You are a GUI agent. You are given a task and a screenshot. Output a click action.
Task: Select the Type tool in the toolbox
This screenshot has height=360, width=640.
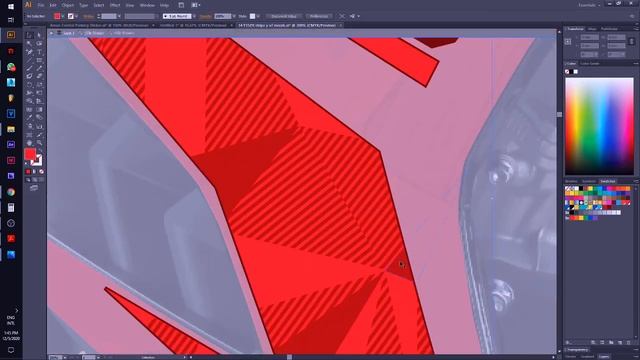coord(39,52)
